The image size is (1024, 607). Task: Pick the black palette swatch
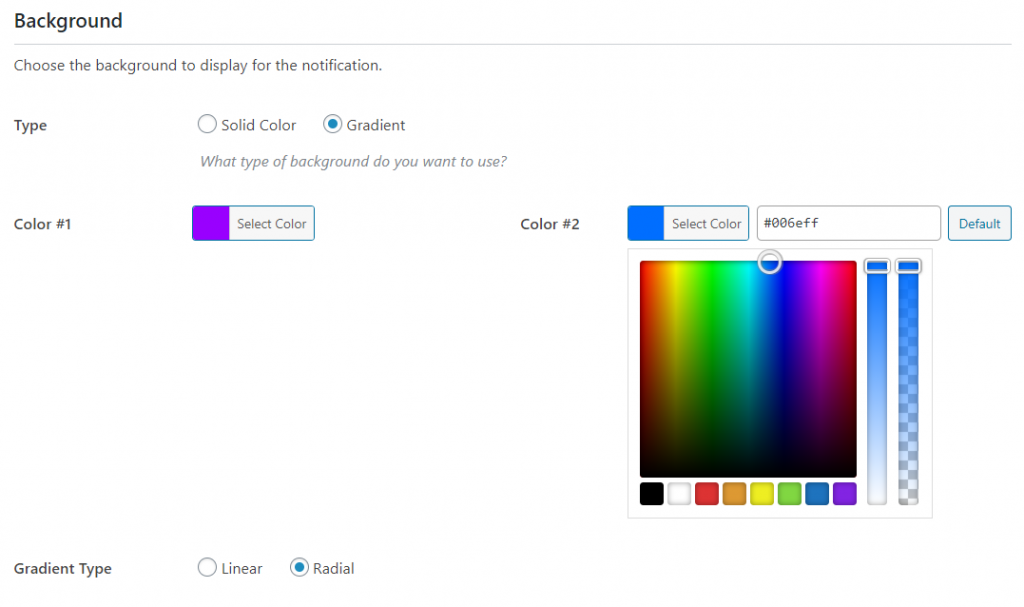[x=651, y=493]
